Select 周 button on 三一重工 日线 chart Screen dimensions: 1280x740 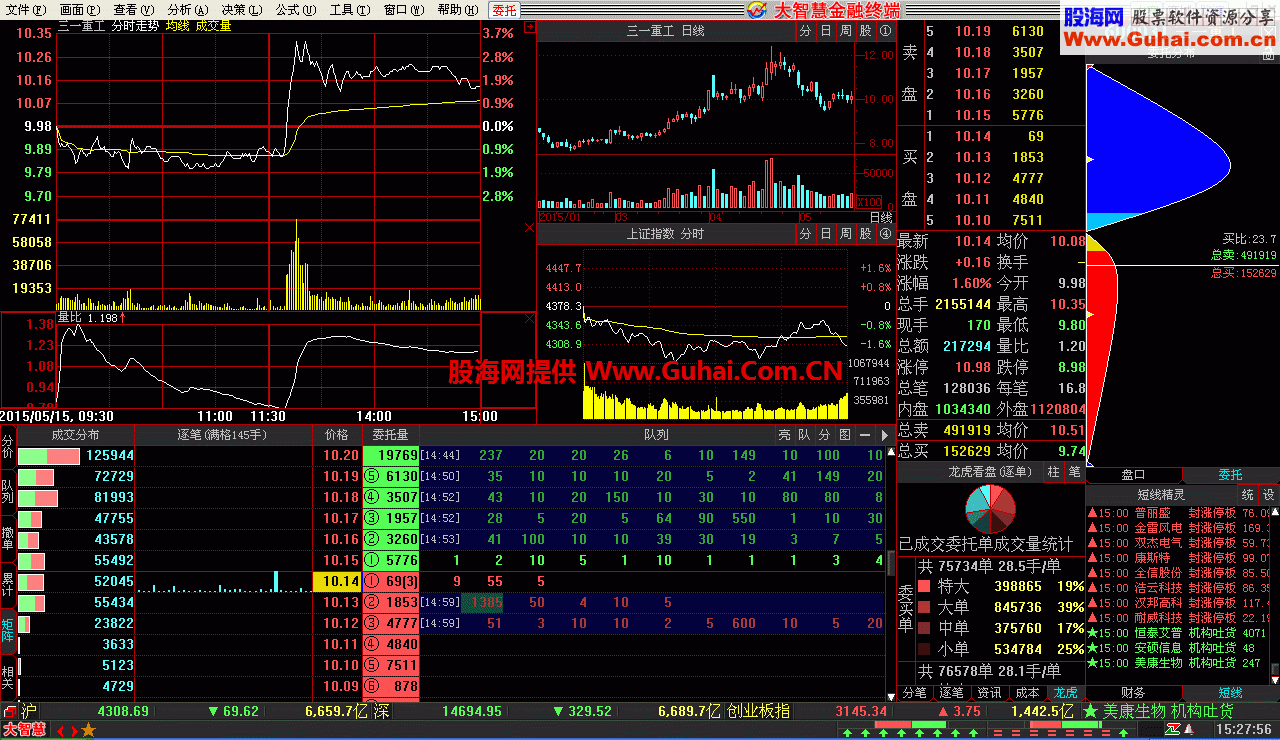tap(846, 31)
